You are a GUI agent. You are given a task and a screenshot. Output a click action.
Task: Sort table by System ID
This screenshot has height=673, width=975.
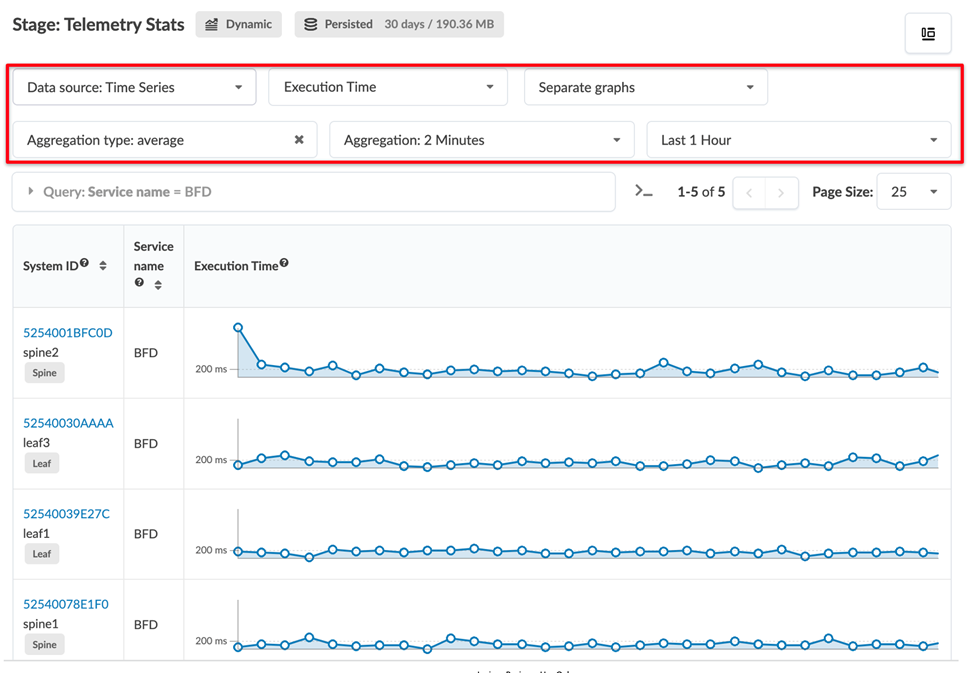103,266
